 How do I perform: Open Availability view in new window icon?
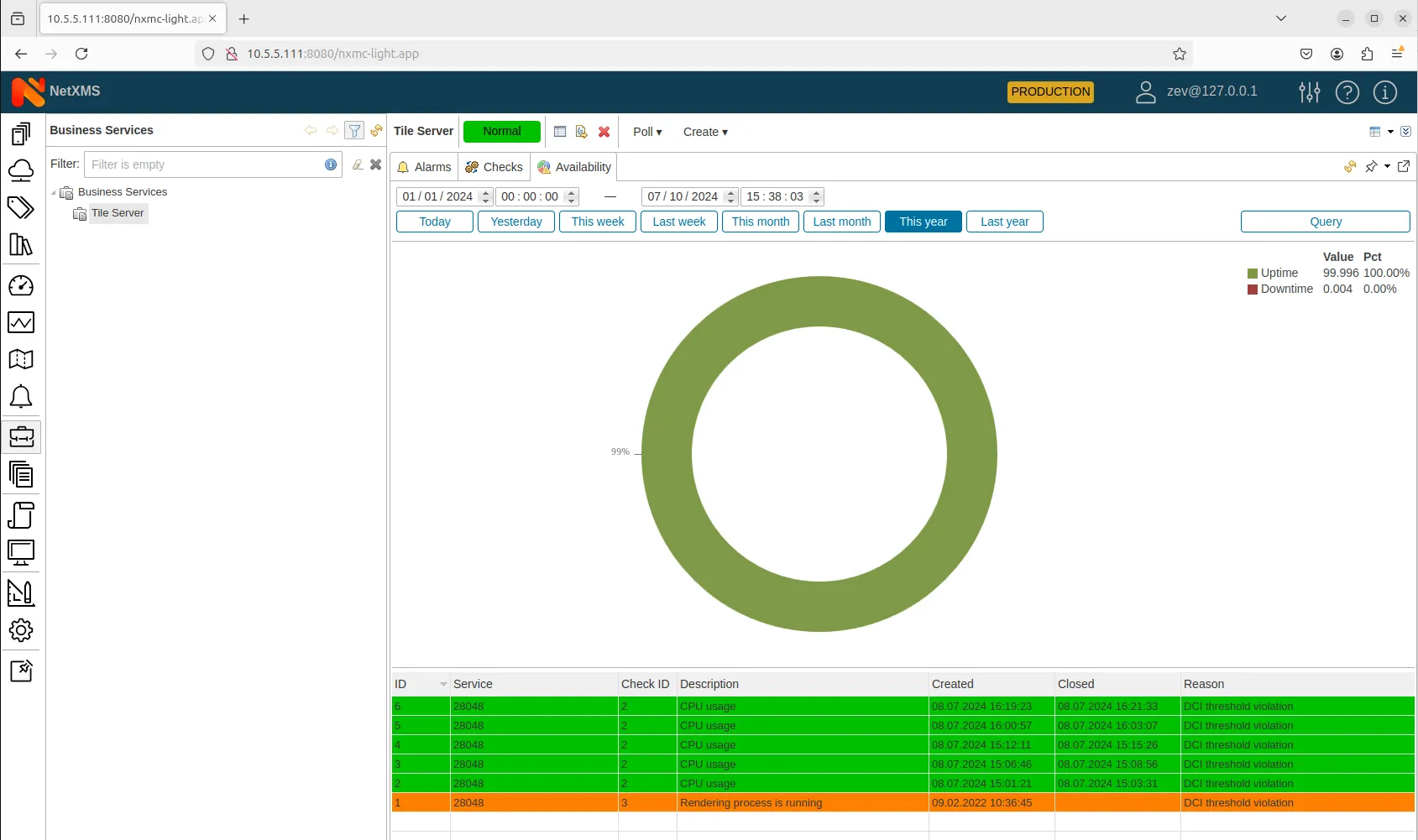pos(1404,166)
